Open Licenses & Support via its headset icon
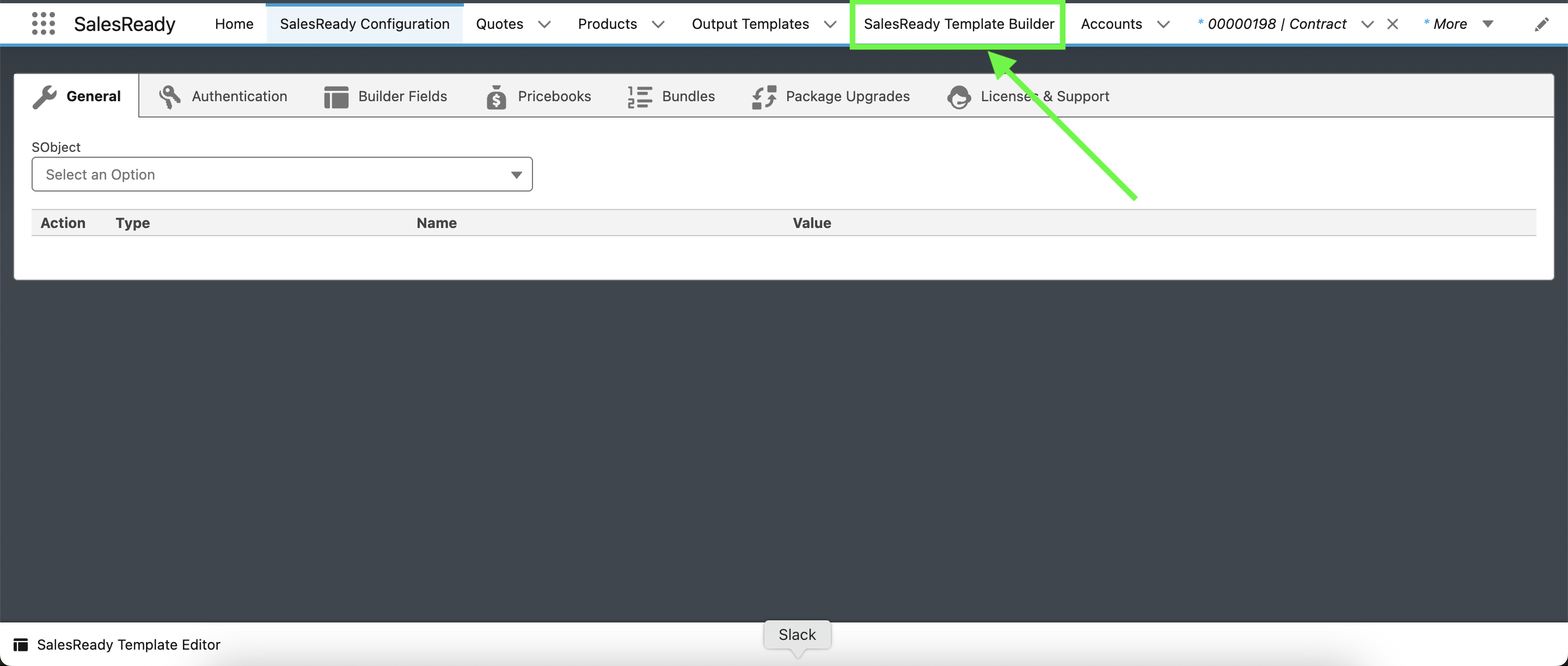 coord(958,96)
